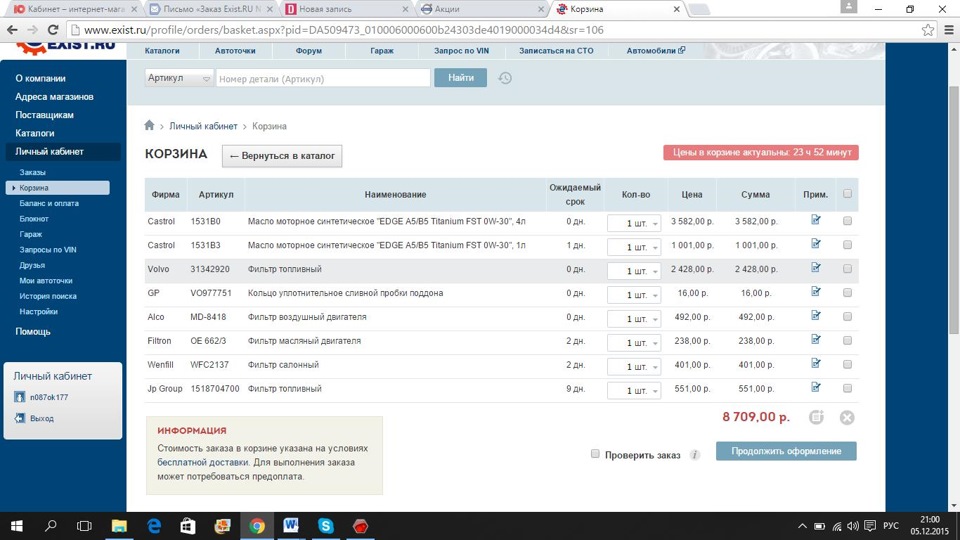Image resolution: width=960 pixels, height=540 pixels.
Task: Open note icon for GP VO977751 row
Action: [816, 291]
